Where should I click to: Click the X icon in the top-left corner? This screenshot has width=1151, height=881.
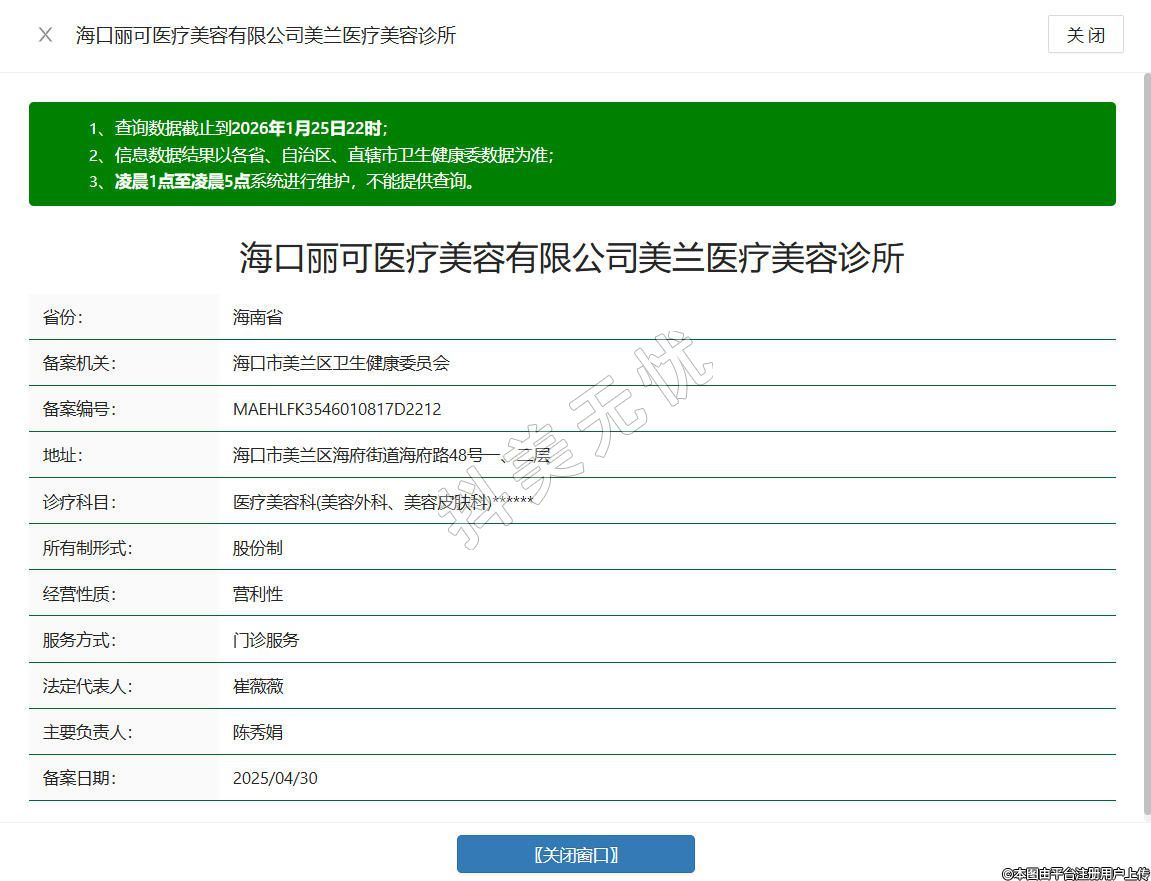[x=45, y=35]
